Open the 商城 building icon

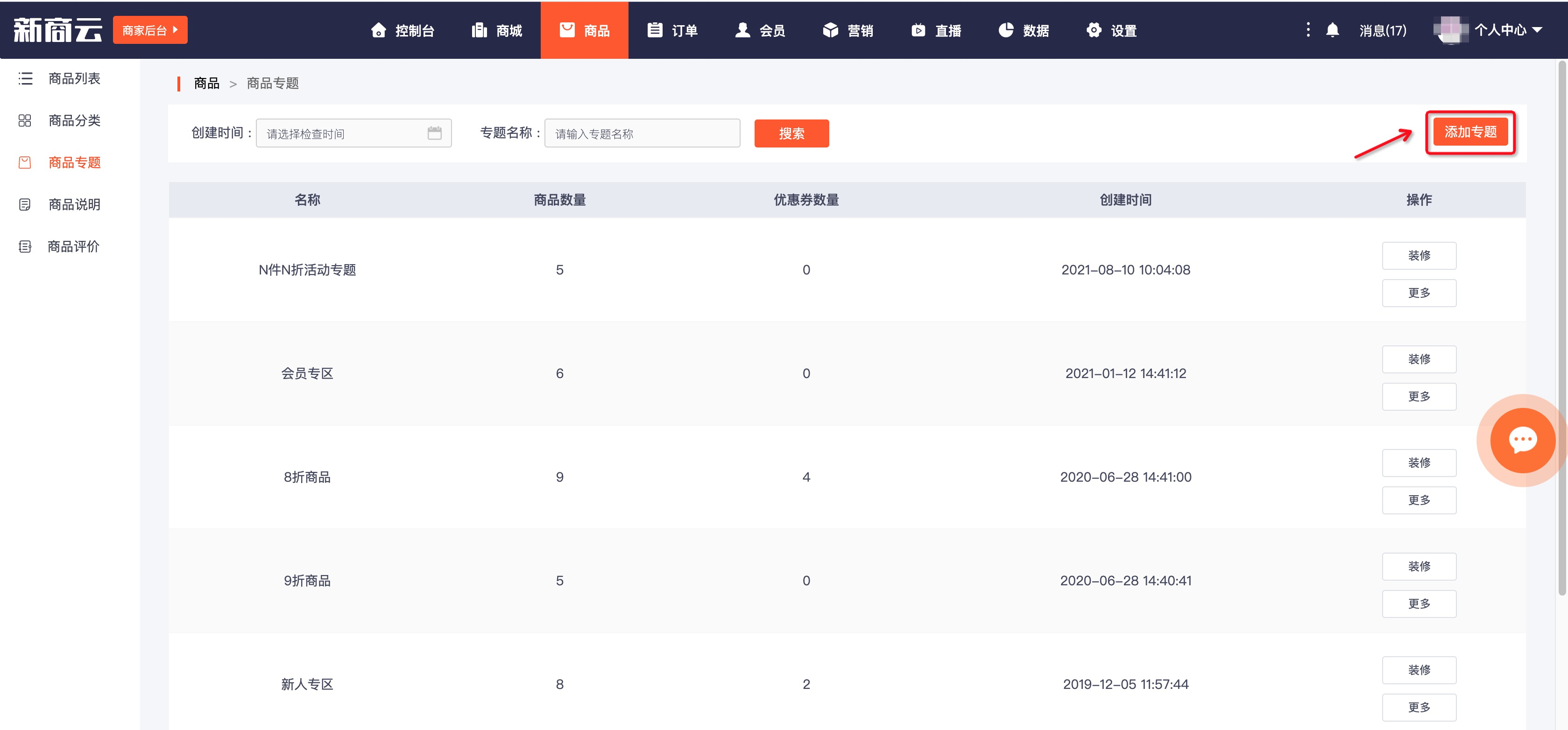[480, 30]
